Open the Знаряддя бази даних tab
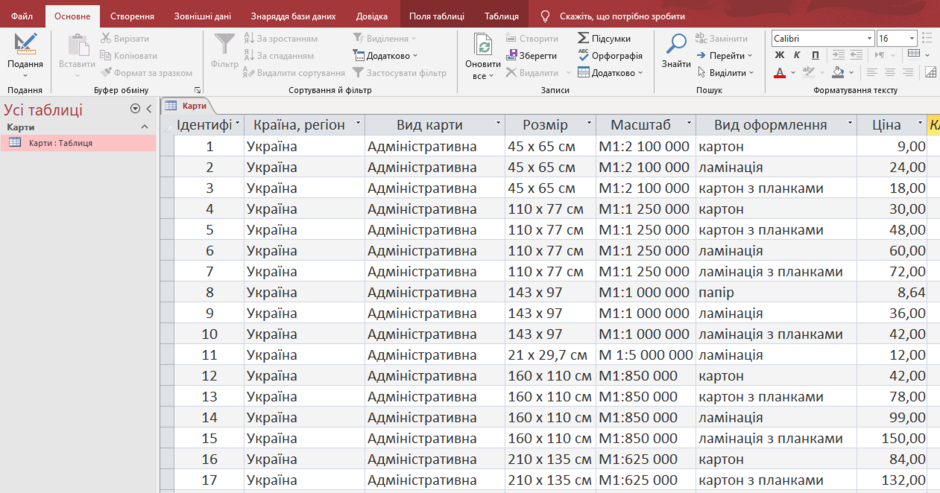Screen dimensions: 940x493 (293, 16)
